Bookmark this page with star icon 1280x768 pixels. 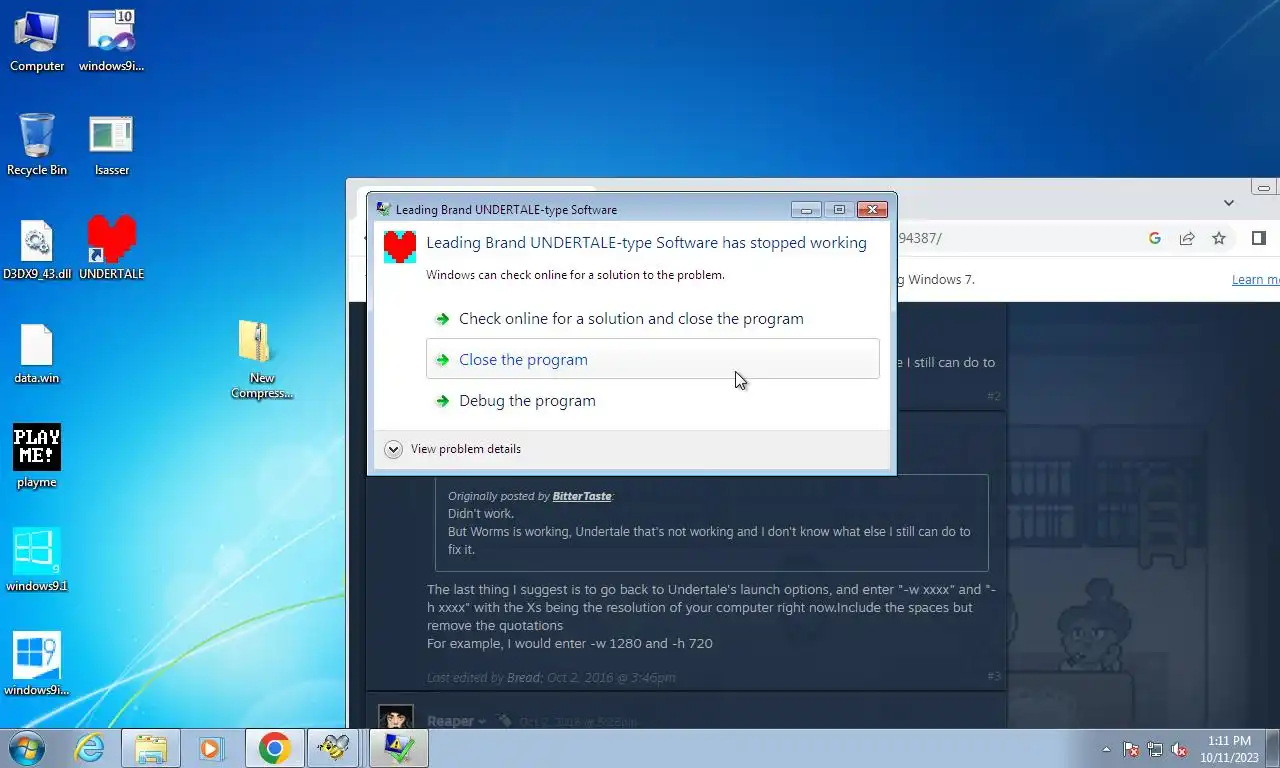(x=1219, y=238)
